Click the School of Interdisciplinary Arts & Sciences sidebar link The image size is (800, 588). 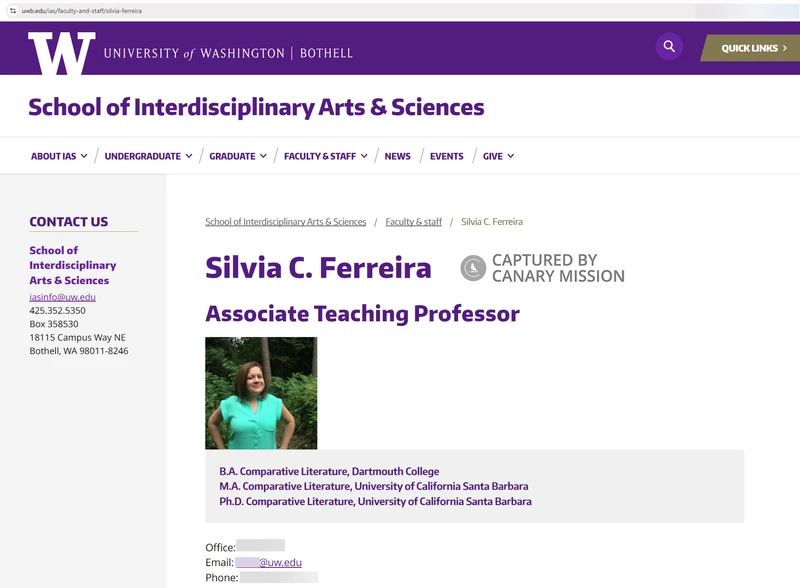72,265
